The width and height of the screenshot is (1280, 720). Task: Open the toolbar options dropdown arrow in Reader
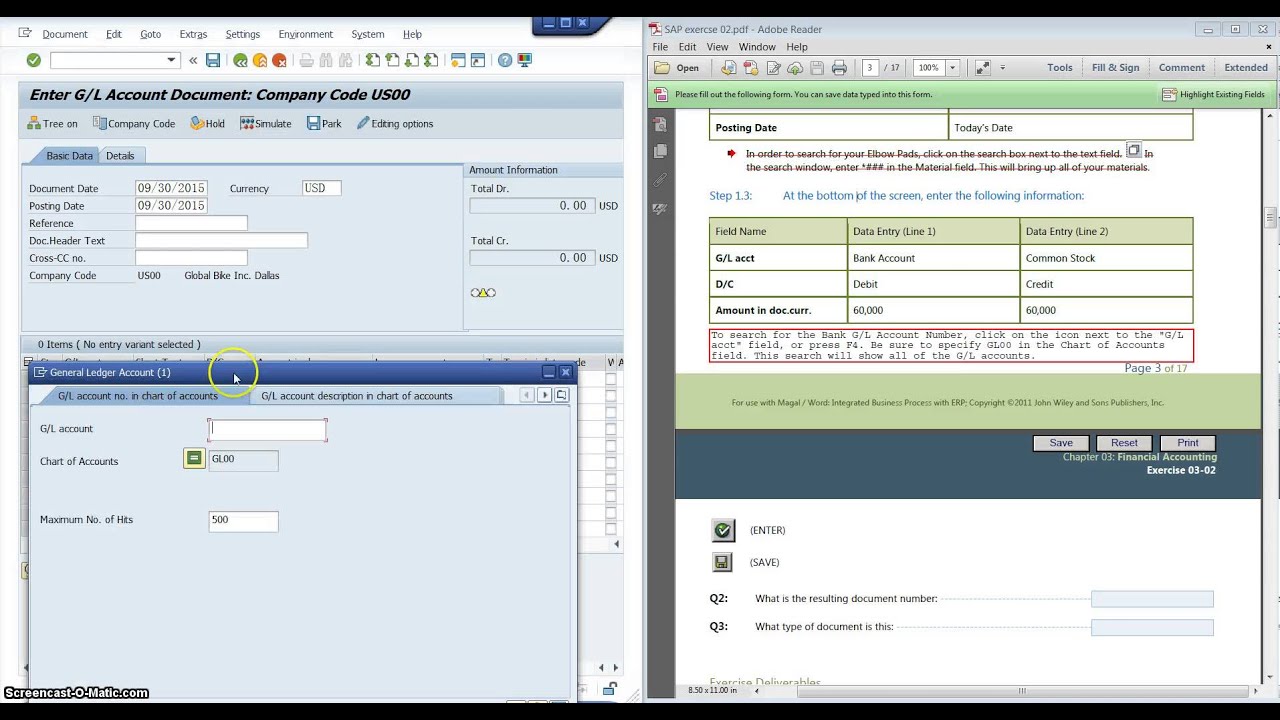pyautogui.click(x=1002, y=68)
